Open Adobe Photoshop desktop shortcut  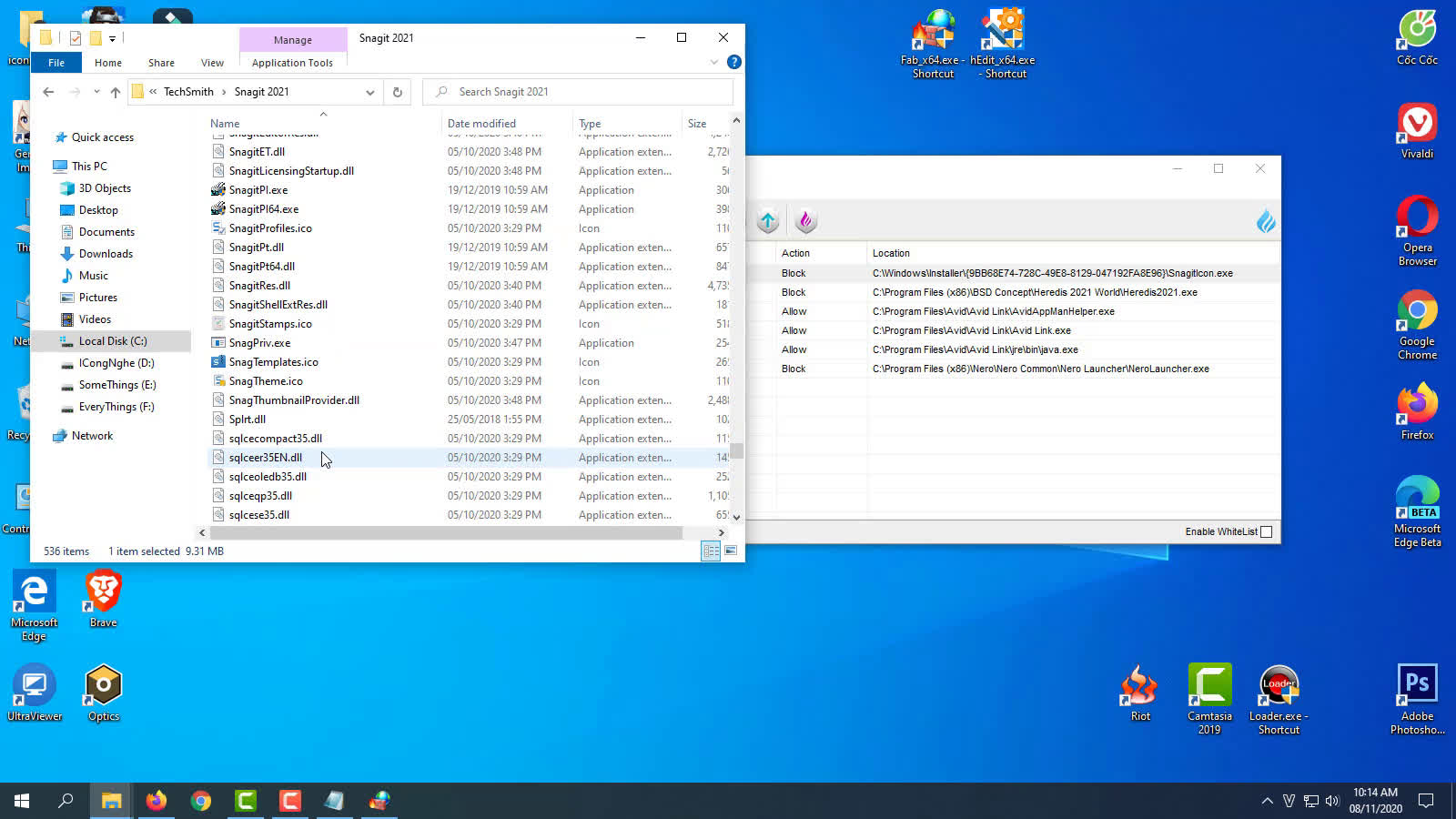pyautogui.click(x=1417, y=699)
